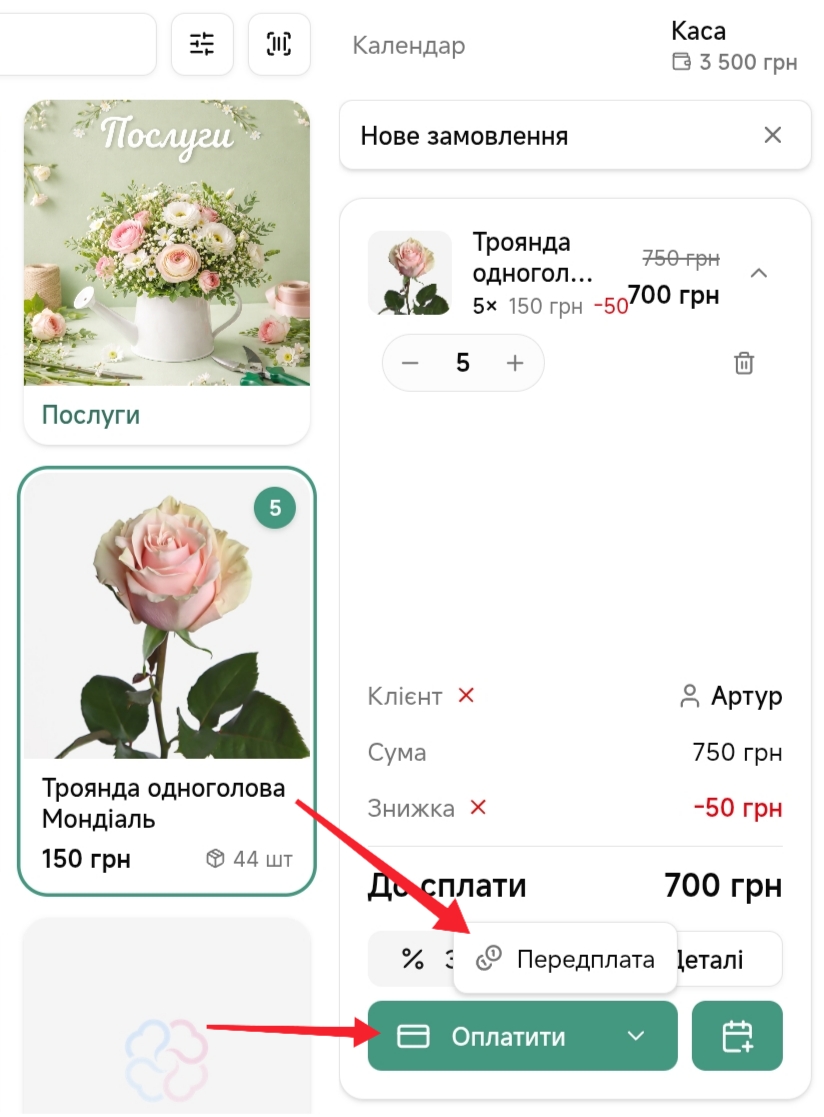Open the calendar-plus schedule order button
824x1117 pixels.
click(737, 1036)
